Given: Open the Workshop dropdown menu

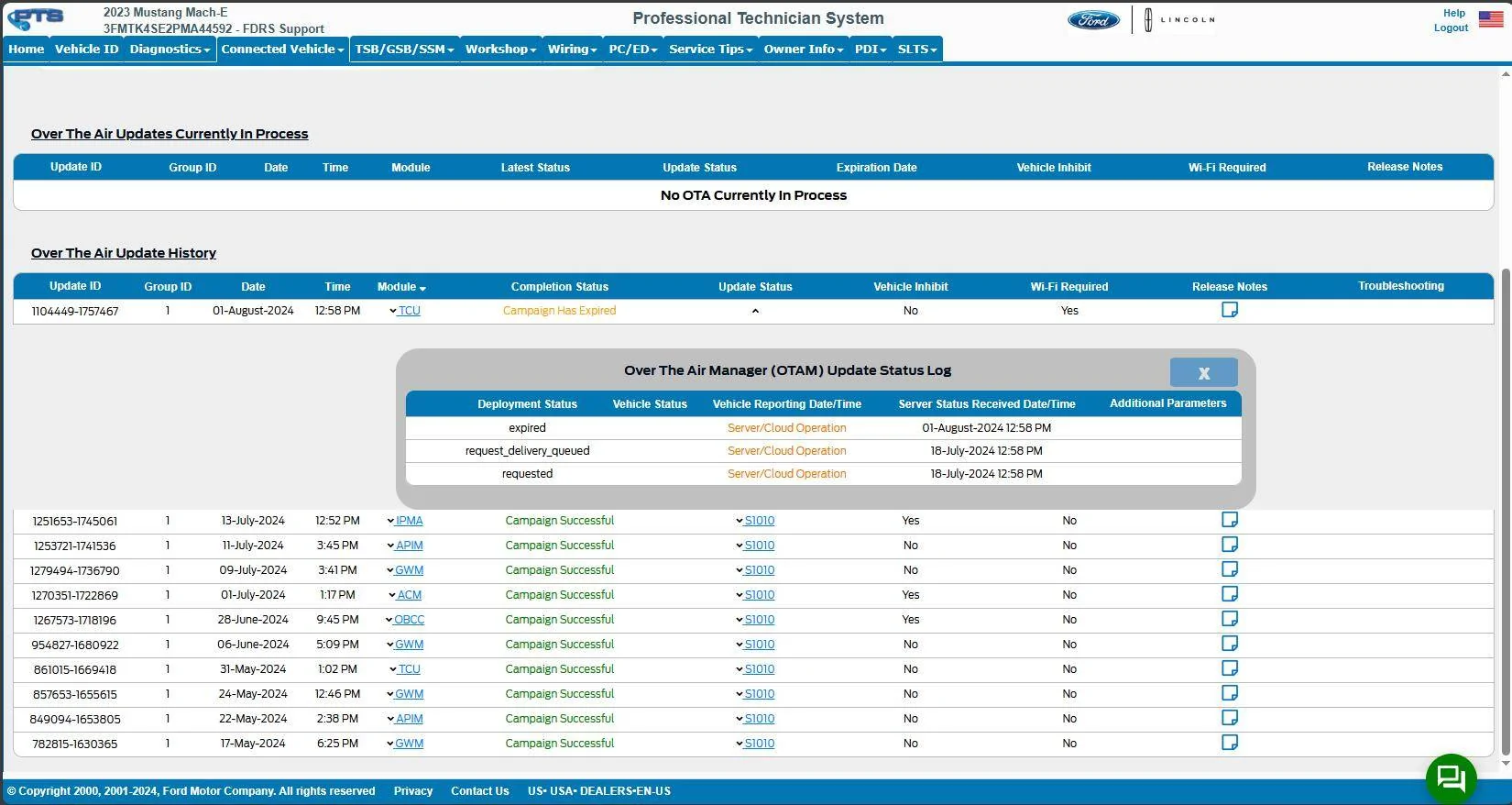Looking at the screenshot, I should pos(500,50).
